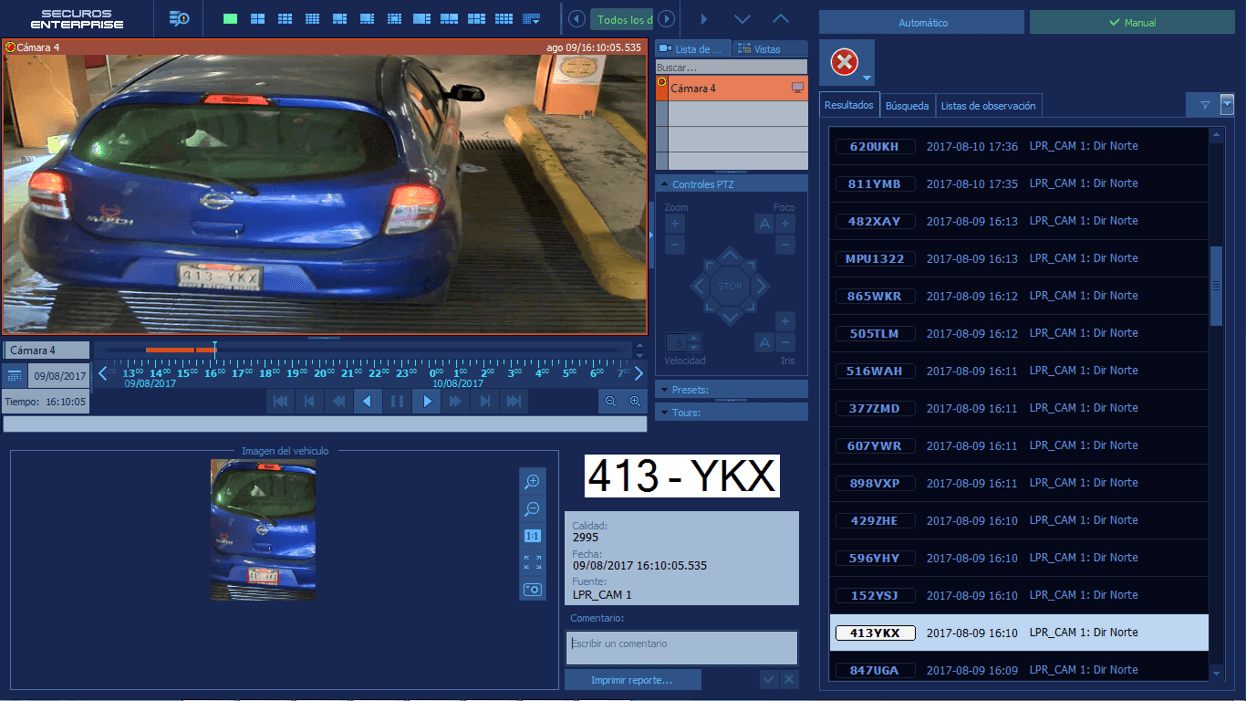Screen dimensions: 1246x701
Task: Step one frame forward
Action: (x=485, y=401)
